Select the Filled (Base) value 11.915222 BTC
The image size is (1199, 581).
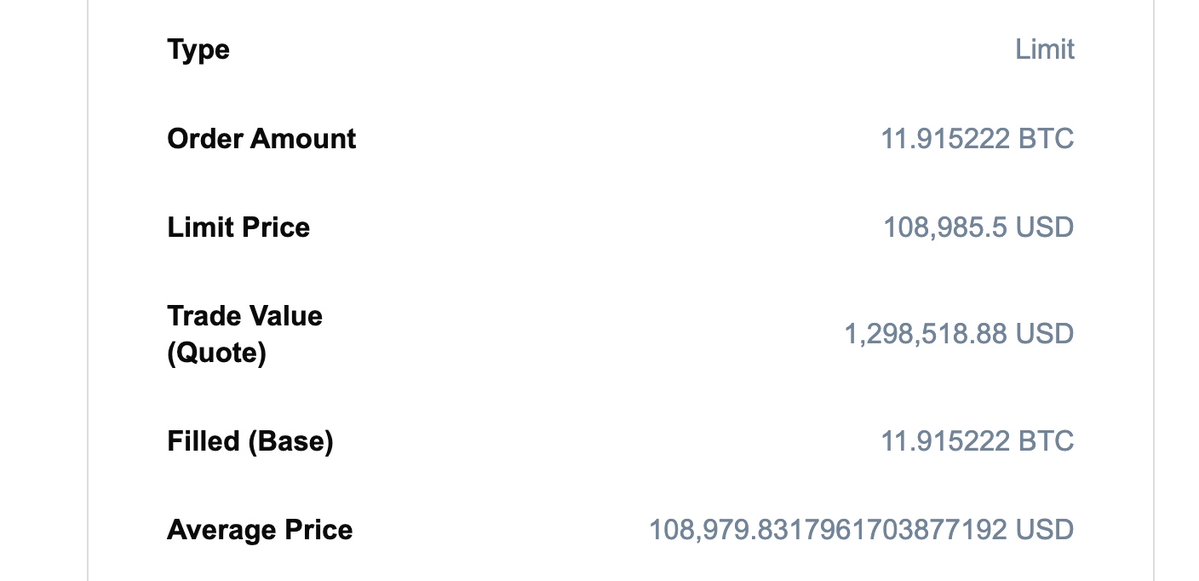point(977,440)
